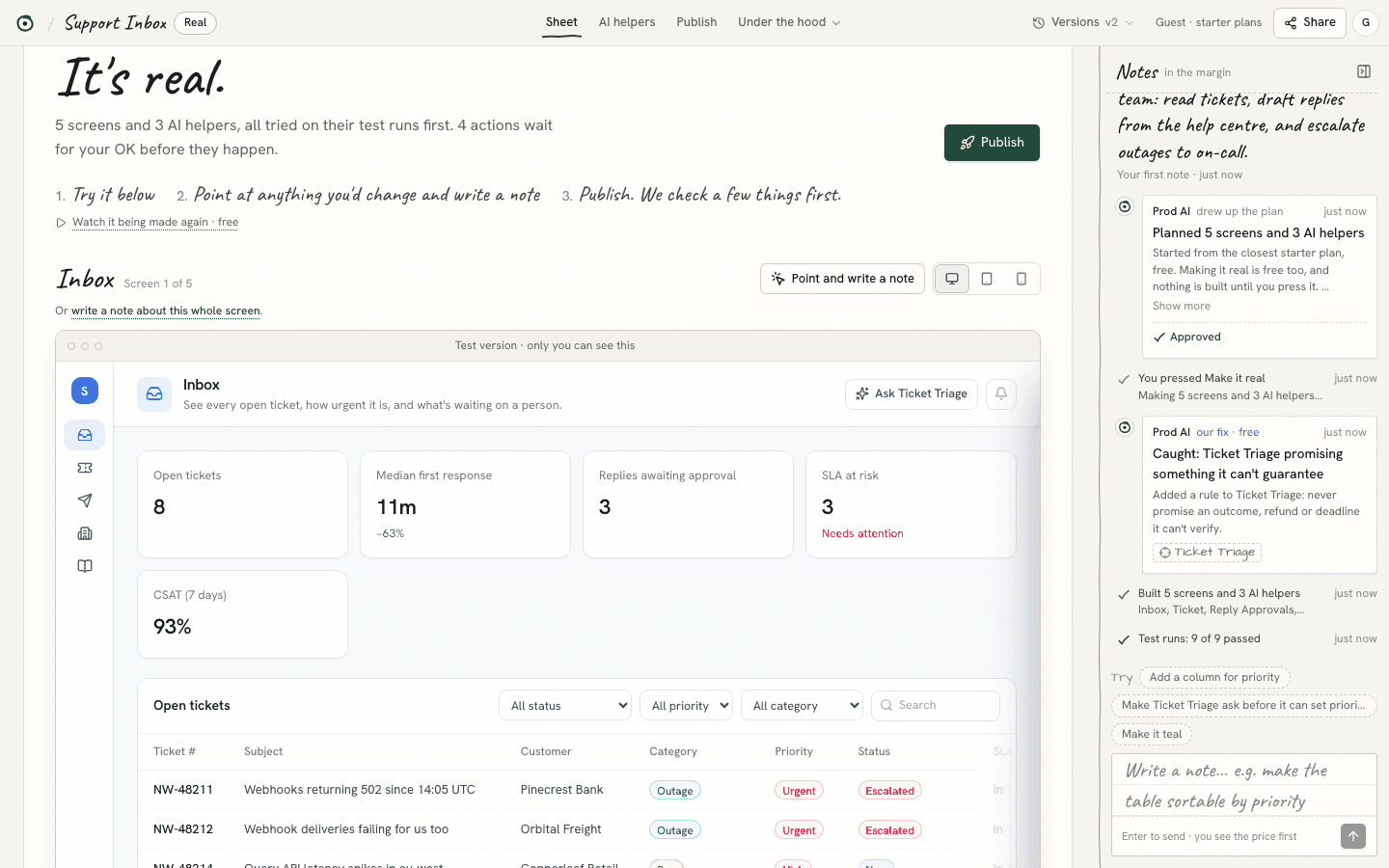
Task: Collapse the Notes margin panel icon
Action: [x=1364, y=71]
